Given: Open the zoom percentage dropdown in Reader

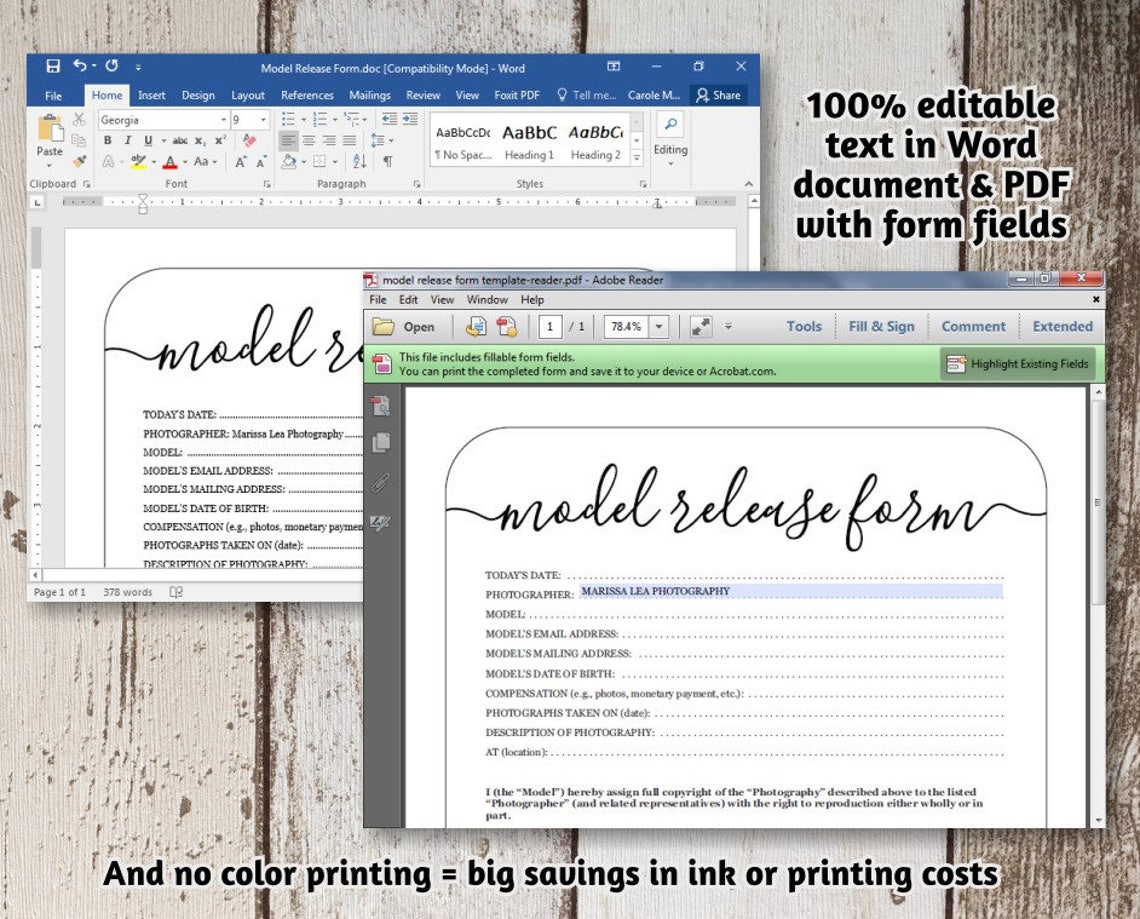Looking at the screenshot, I should (658, 326).
